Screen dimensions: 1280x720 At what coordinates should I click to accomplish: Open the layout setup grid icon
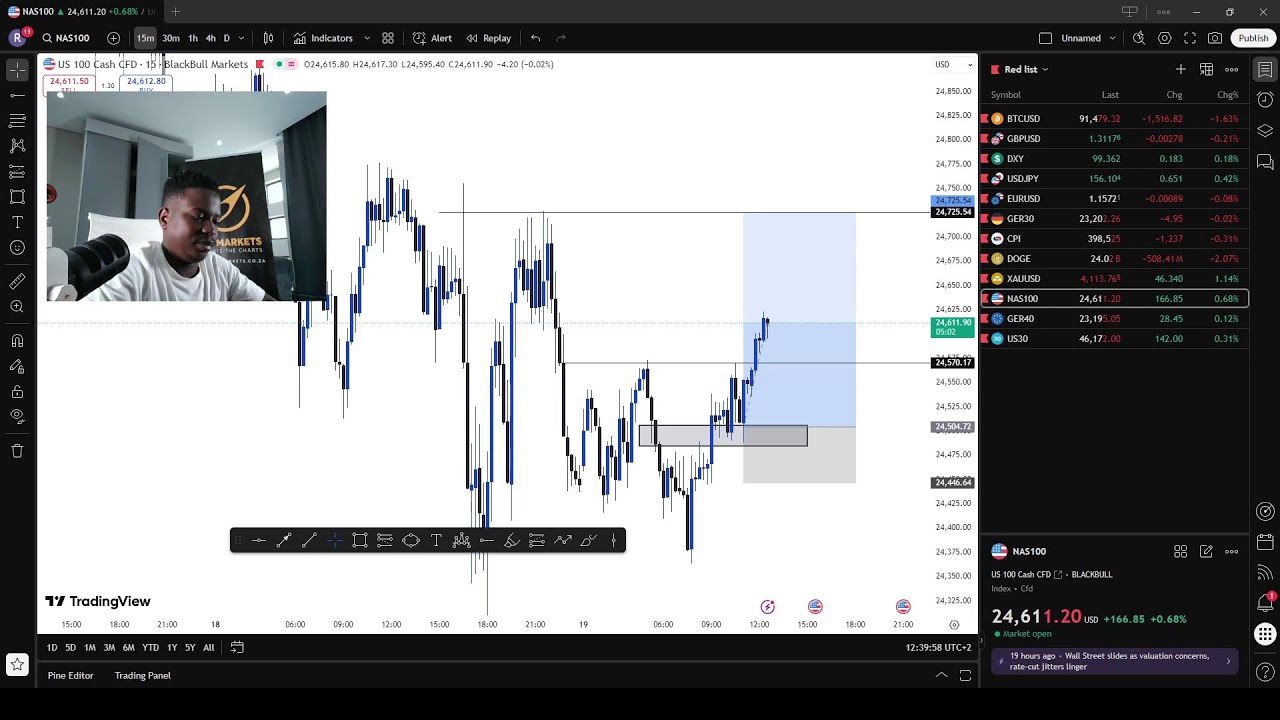pyautogui.click(x=388, y=38)
